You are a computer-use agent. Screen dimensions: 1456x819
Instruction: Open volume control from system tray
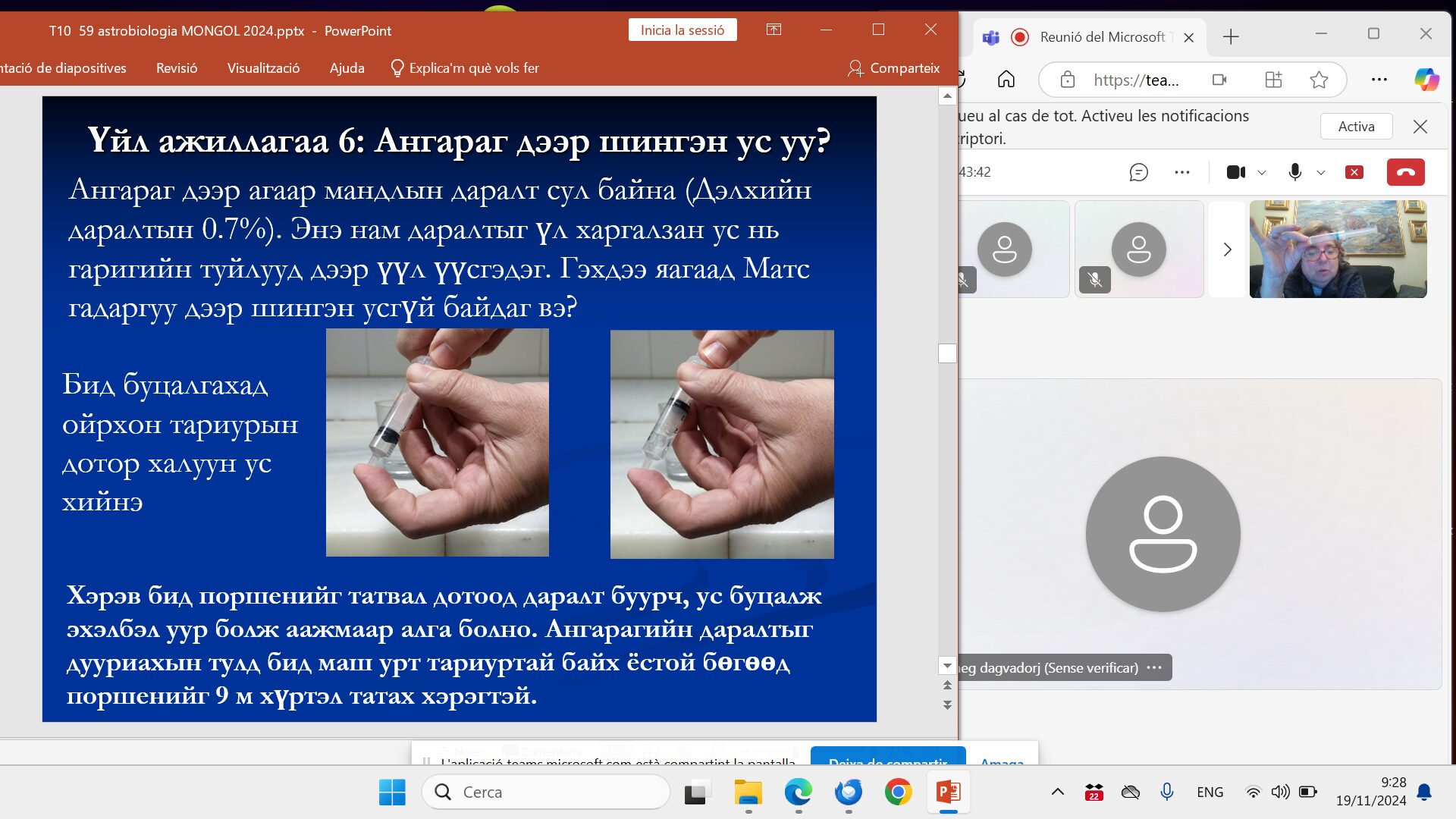click(x=1280, y=792)
